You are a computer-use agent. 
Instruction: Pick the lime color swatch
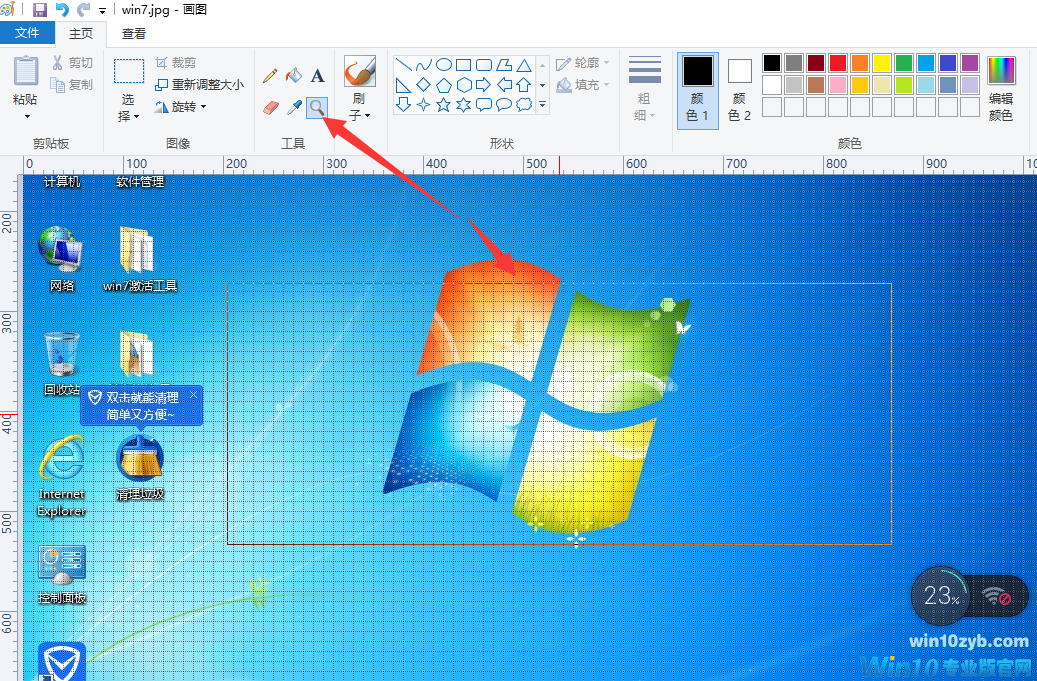click(903, 85)
